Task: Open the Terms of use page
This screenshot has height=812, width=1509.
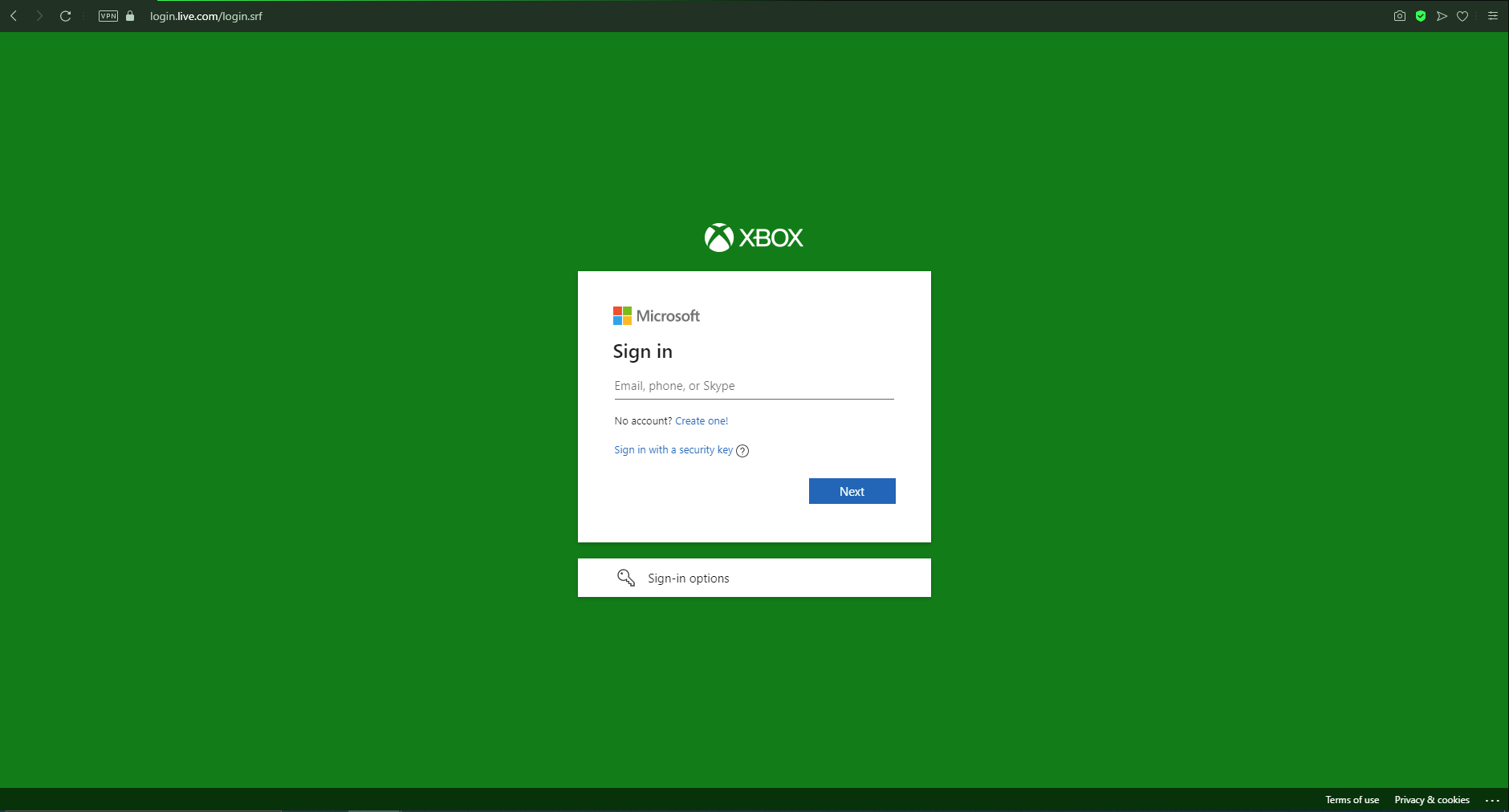Action: [x=1352, y=799]
